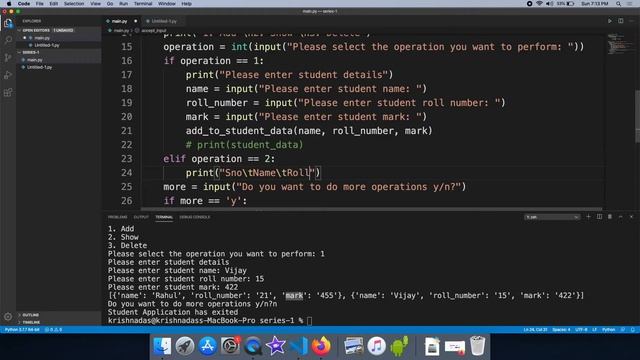Image resolution: width=640 pixels, height=360 pixels.
Task: Add a new terminal with plus icon
Action: point(588,217)
